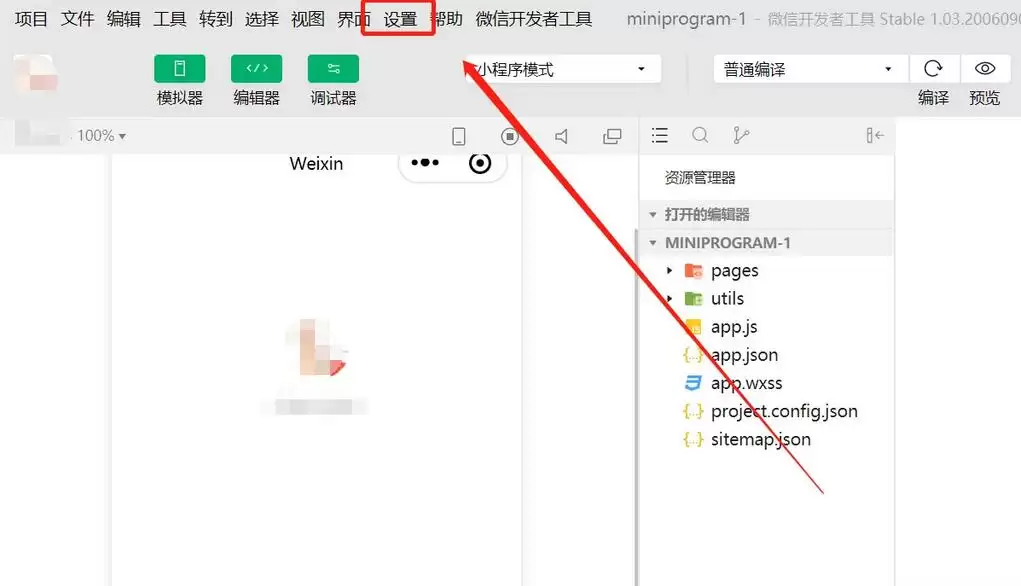
Task: Open the 视图 menu
Action: tap(308, 19)
